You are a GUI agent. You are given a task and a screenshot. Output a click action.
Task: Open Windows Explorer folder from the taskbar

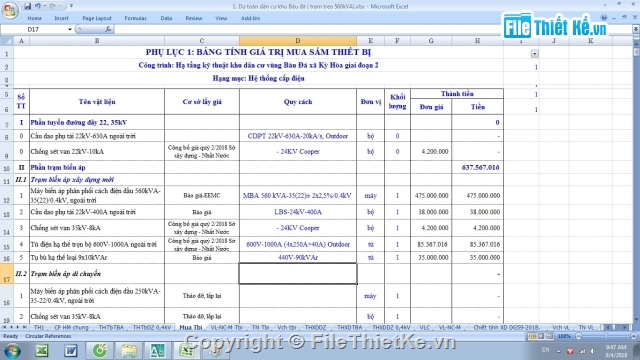coord(129,351)
